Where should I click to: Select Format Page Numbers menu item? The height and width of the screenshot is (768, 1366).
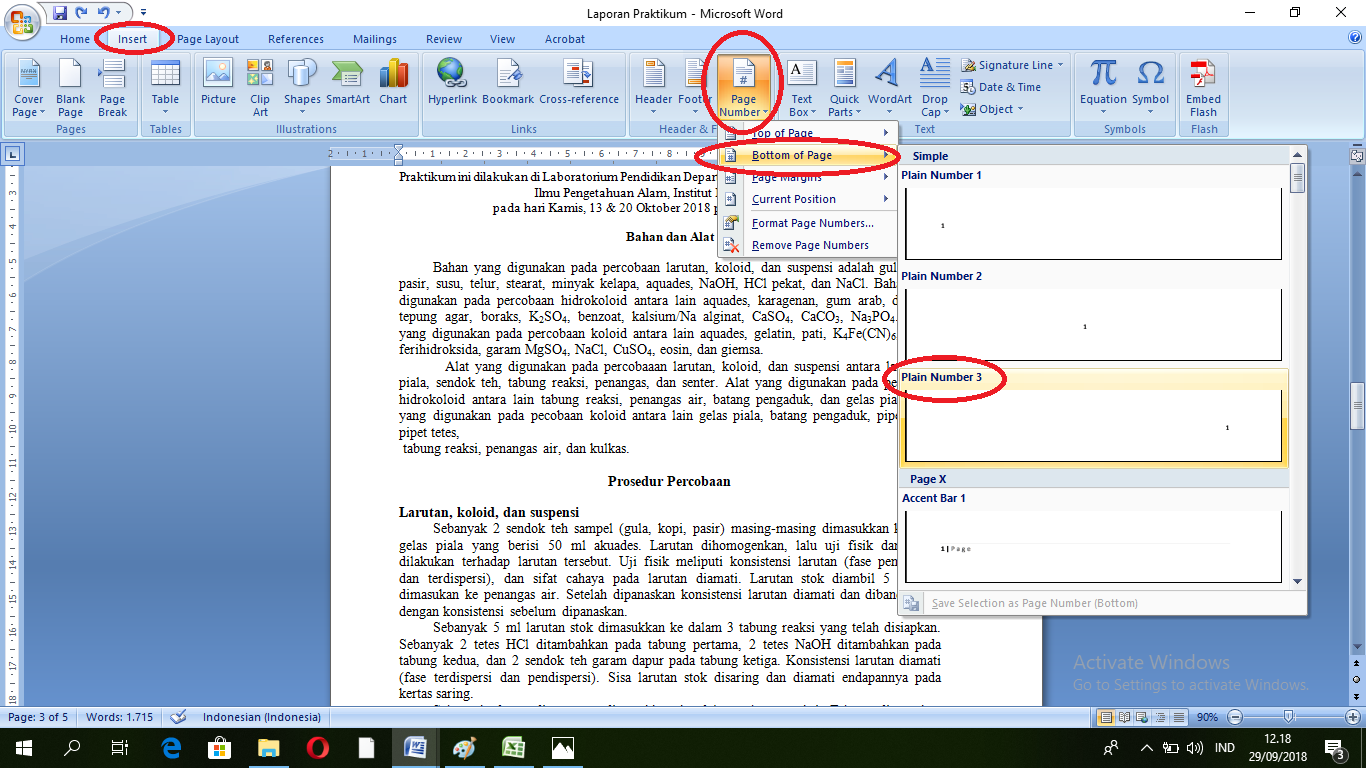[812, 223]
